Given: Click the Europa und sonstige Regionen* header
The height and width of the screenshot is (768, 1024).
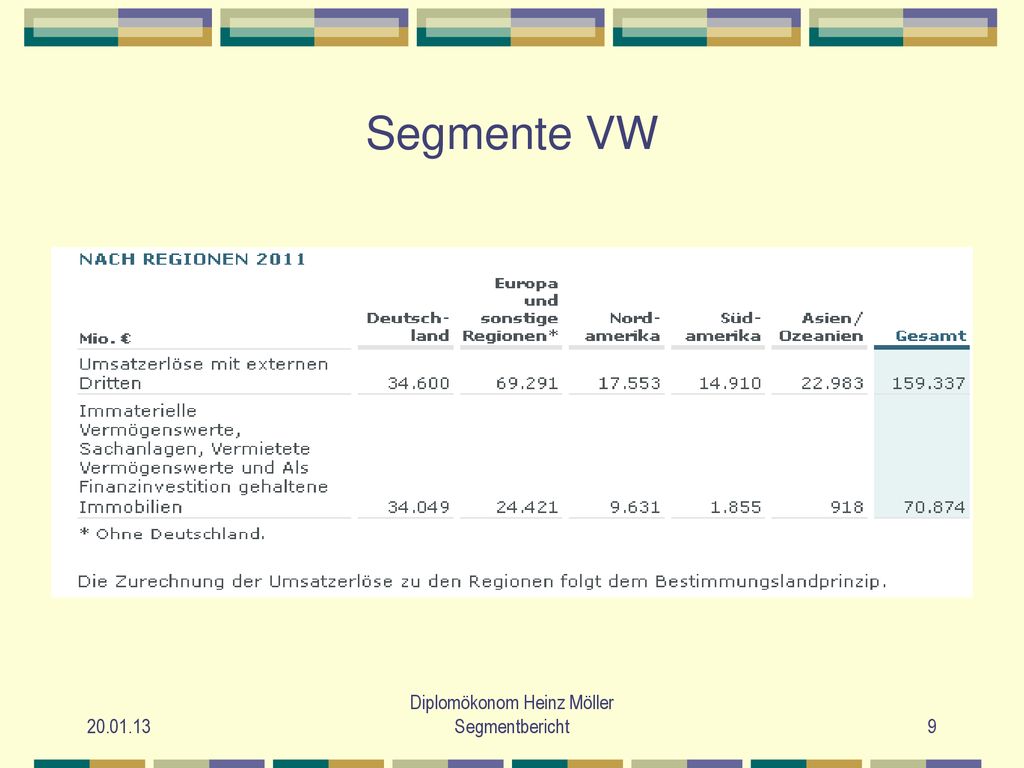Looking at the screenshot, I should click(510, 310).
